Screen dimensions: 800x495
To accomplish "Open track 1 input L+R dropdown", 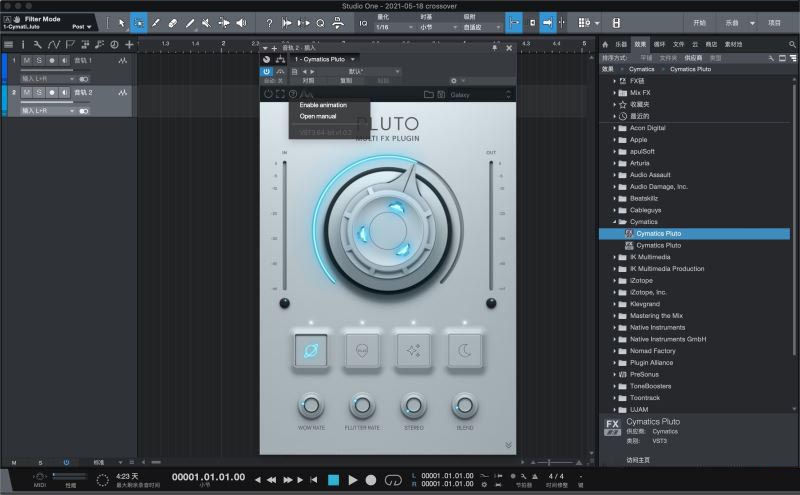I will 48,79.
